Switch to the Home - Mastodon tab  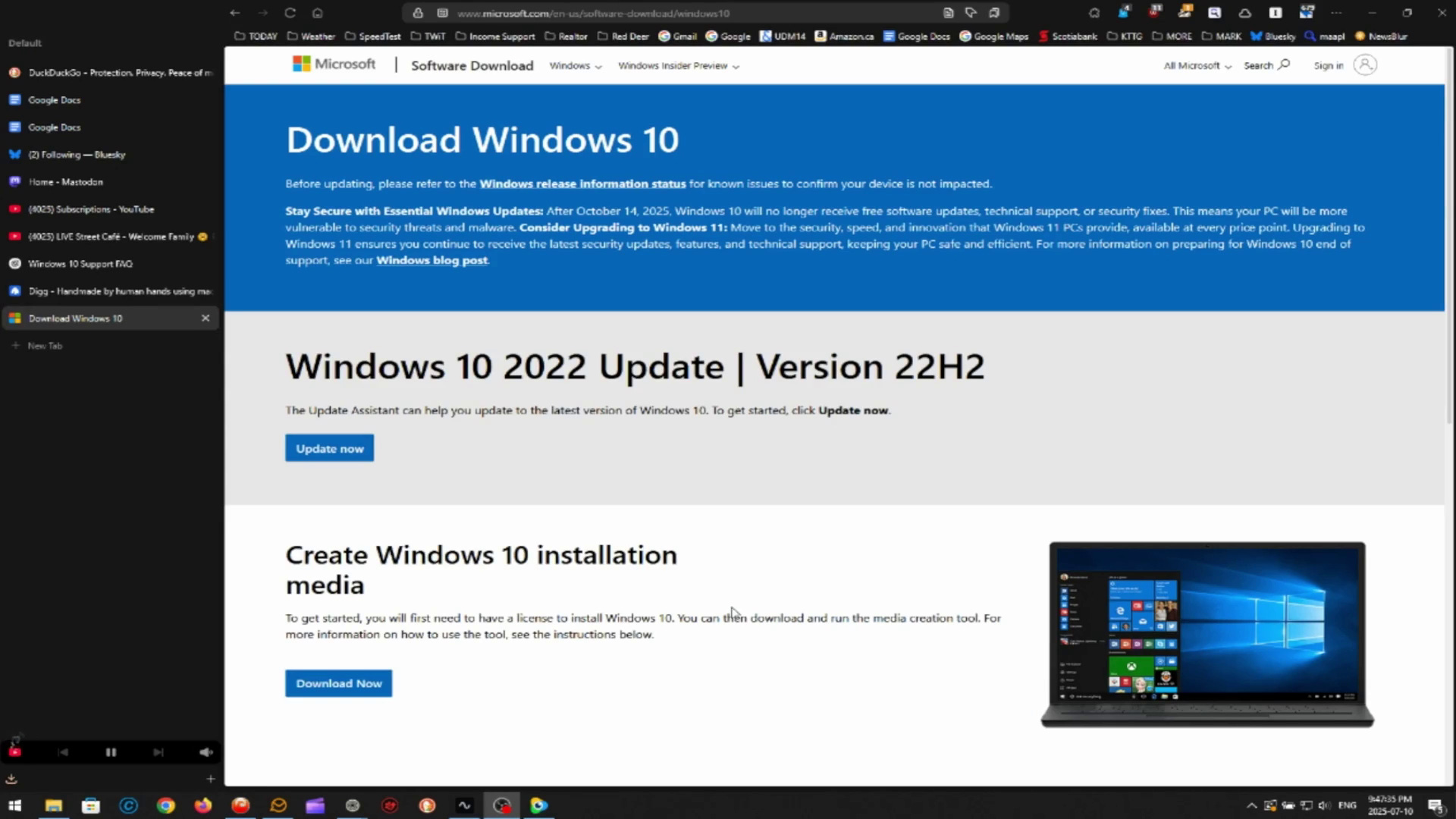pos(111,182)
